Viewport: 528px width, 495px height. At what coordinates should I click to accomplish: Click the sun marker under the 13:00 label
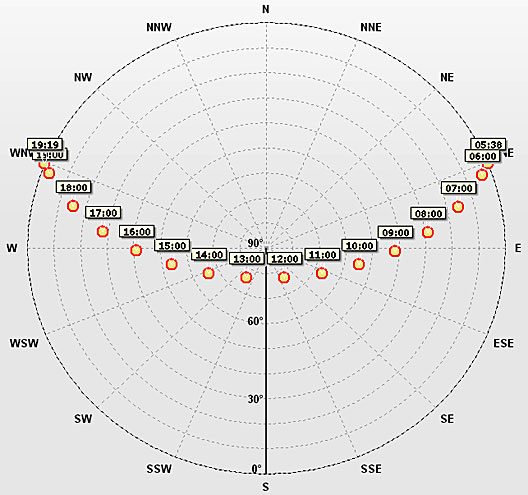click(246, 277)
